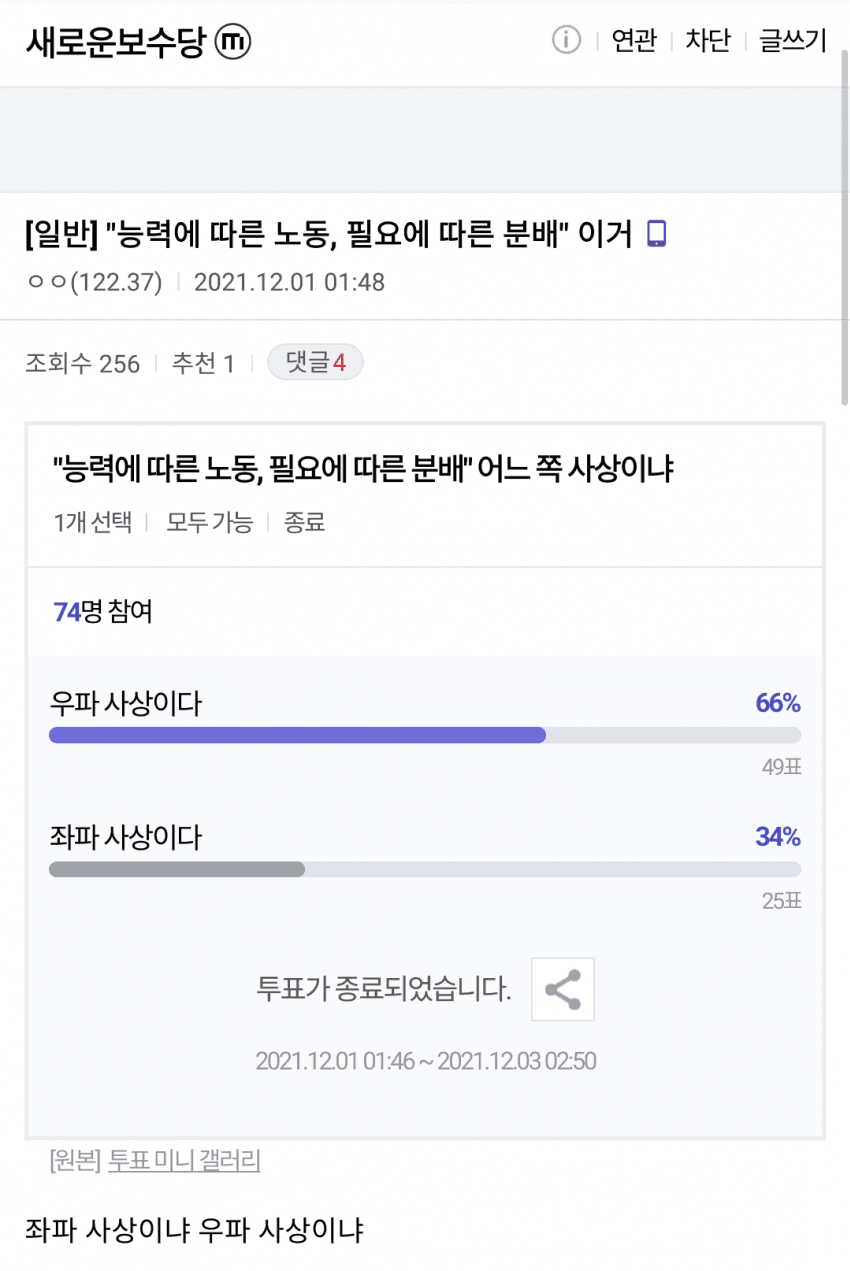This screenshot has height=1271, width=850.
Task: Click the author ㅇㅇ(122.37) nickname
Action: click(x=94, y=282)
